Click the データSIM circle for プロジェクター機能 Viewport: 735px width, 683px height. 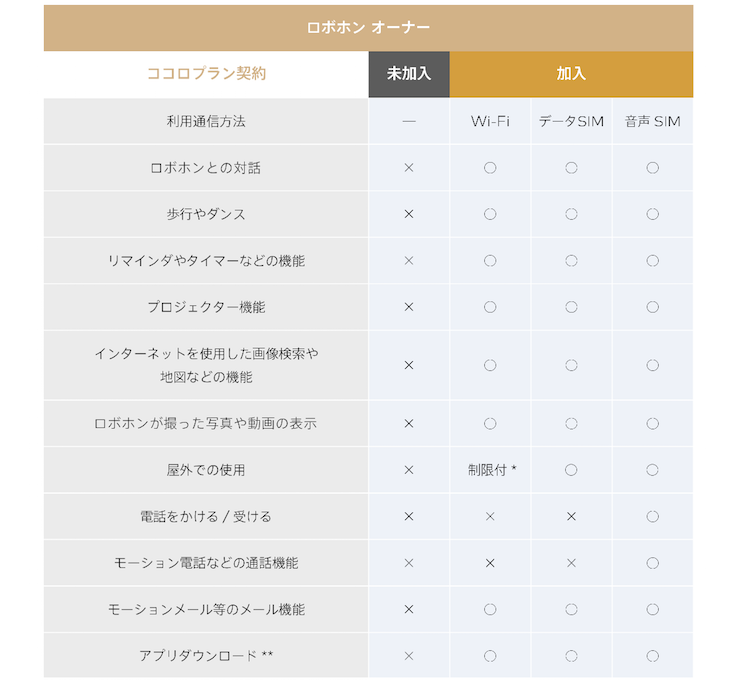pyautogui.click(x=571, y=307)
